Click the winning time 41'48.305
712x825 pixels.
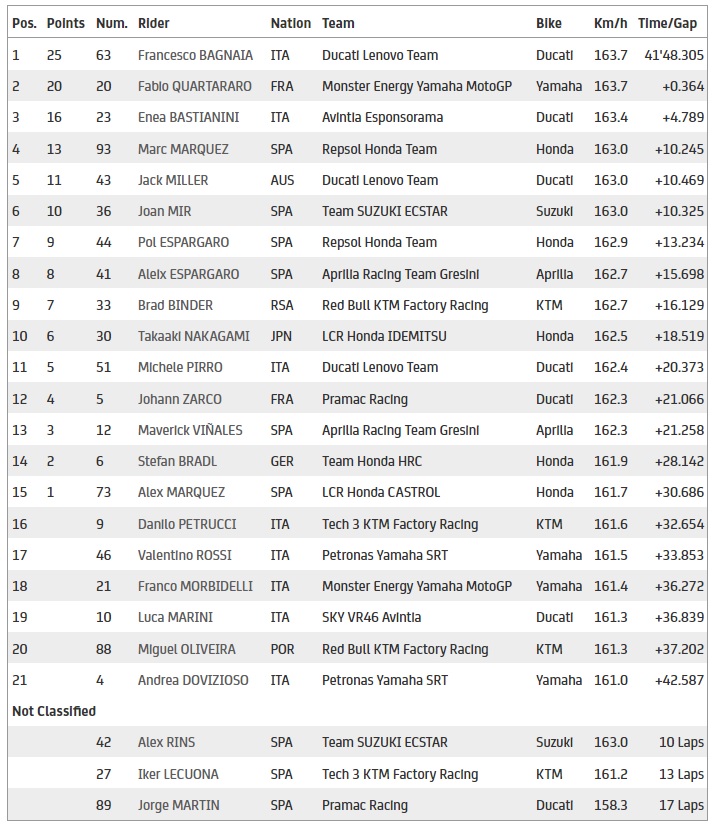coord(670,55)
